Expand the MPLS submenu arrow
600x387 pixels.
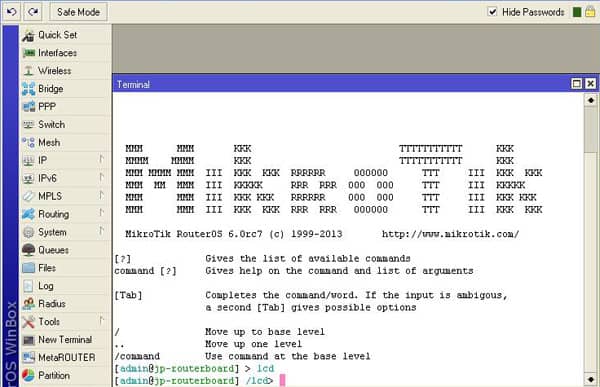tap(101, 195)
